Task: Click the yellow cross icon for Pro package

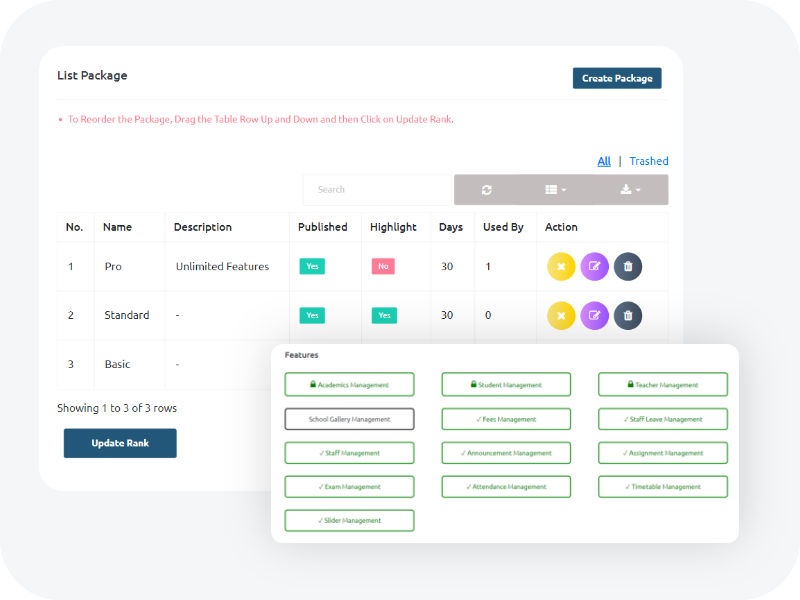Action: point(561,267)
